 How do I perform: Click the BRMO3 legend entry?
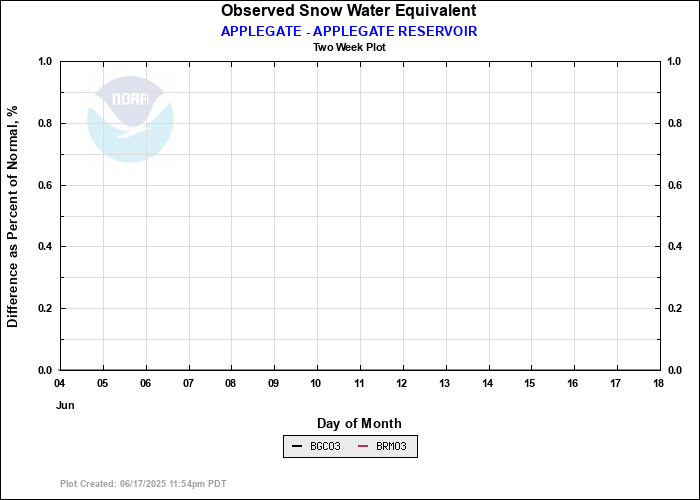(383, 446)
